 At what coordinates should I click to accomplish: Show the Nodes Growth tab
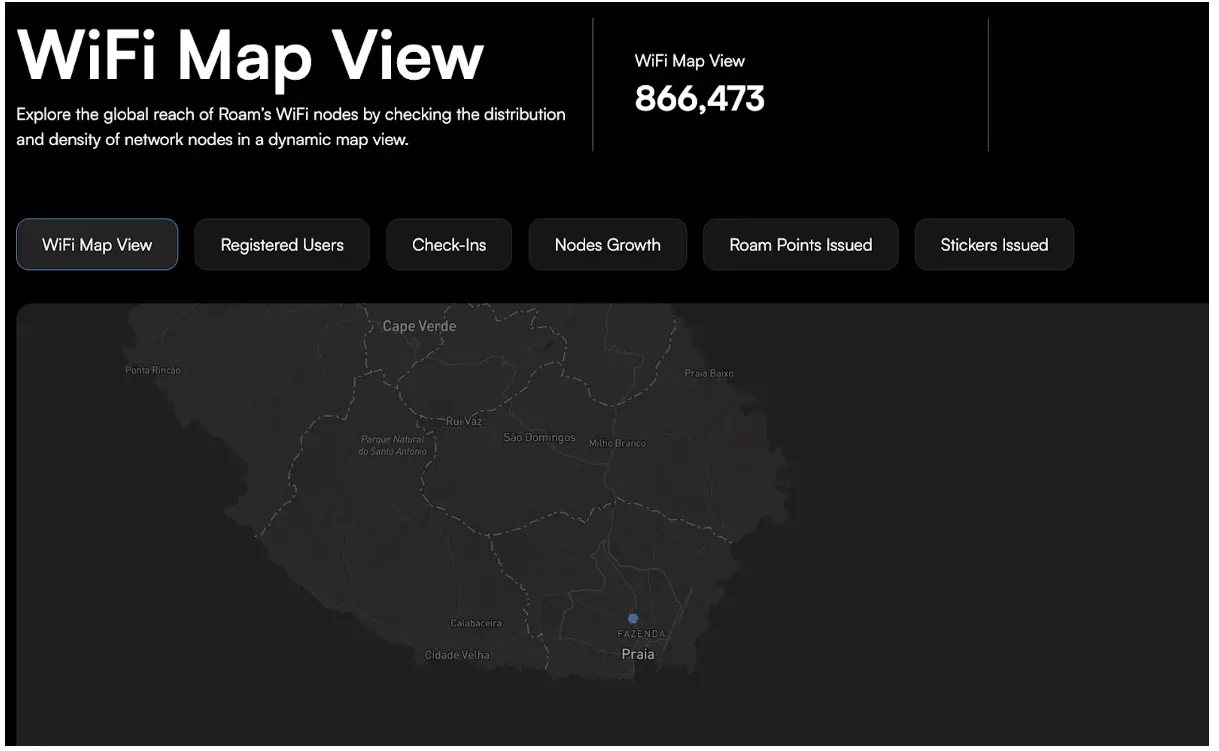pyautogui.click(x=607, y=245)
